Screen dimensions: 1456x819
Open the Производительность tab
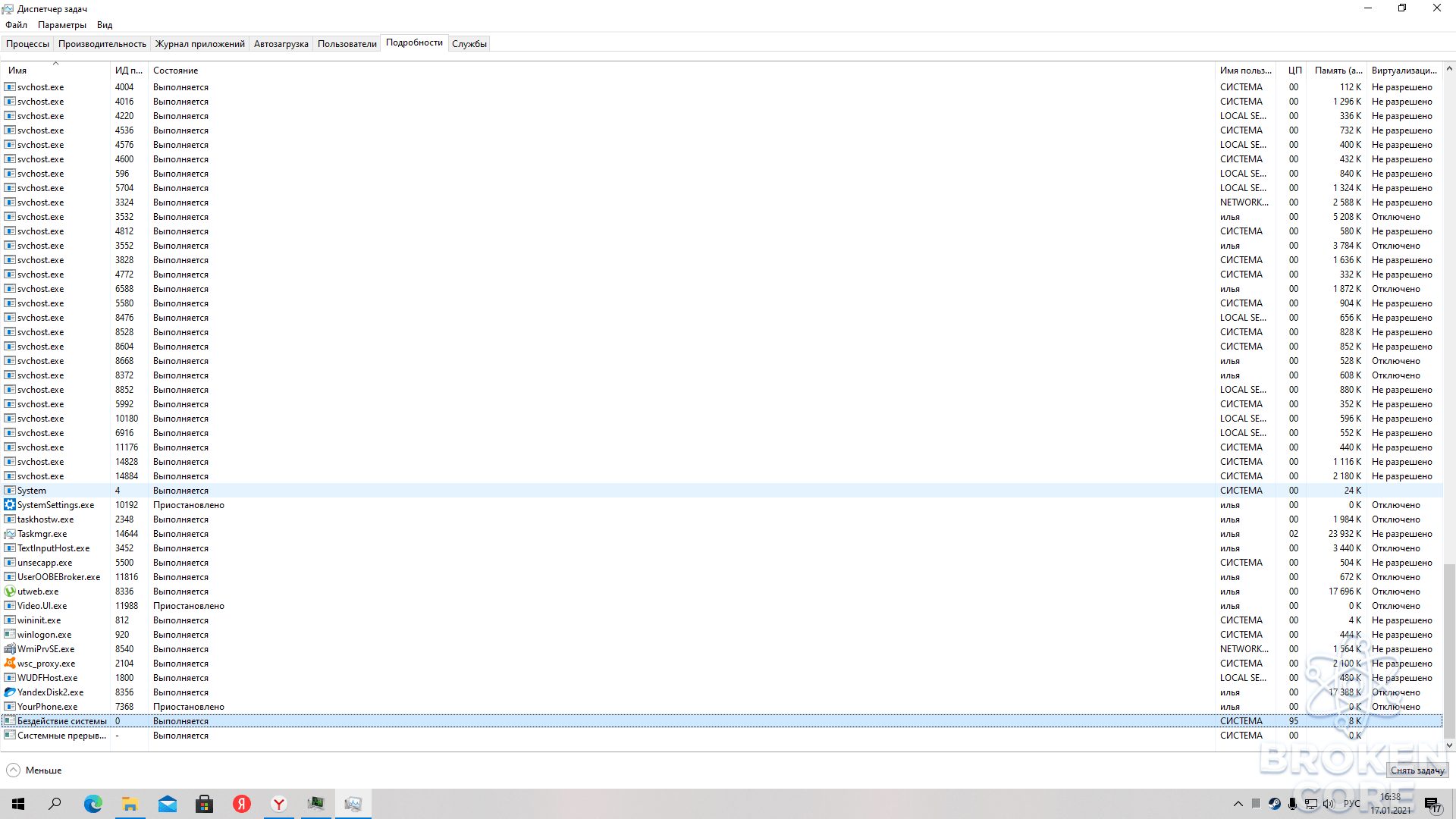point(102,44)
